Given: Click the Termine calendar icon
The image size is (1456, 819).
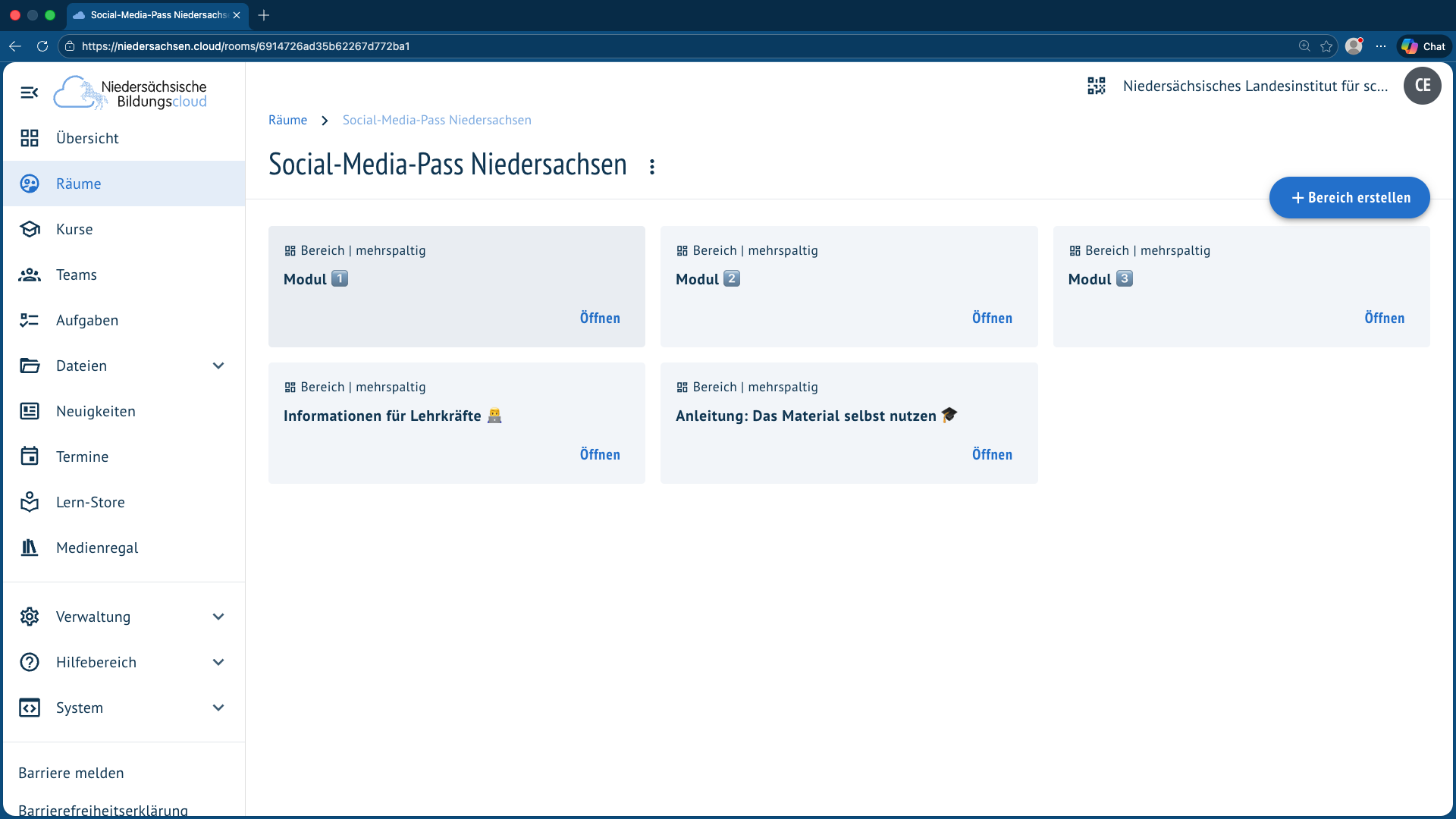Looking at the screenshot, I should tap(30, 457).
